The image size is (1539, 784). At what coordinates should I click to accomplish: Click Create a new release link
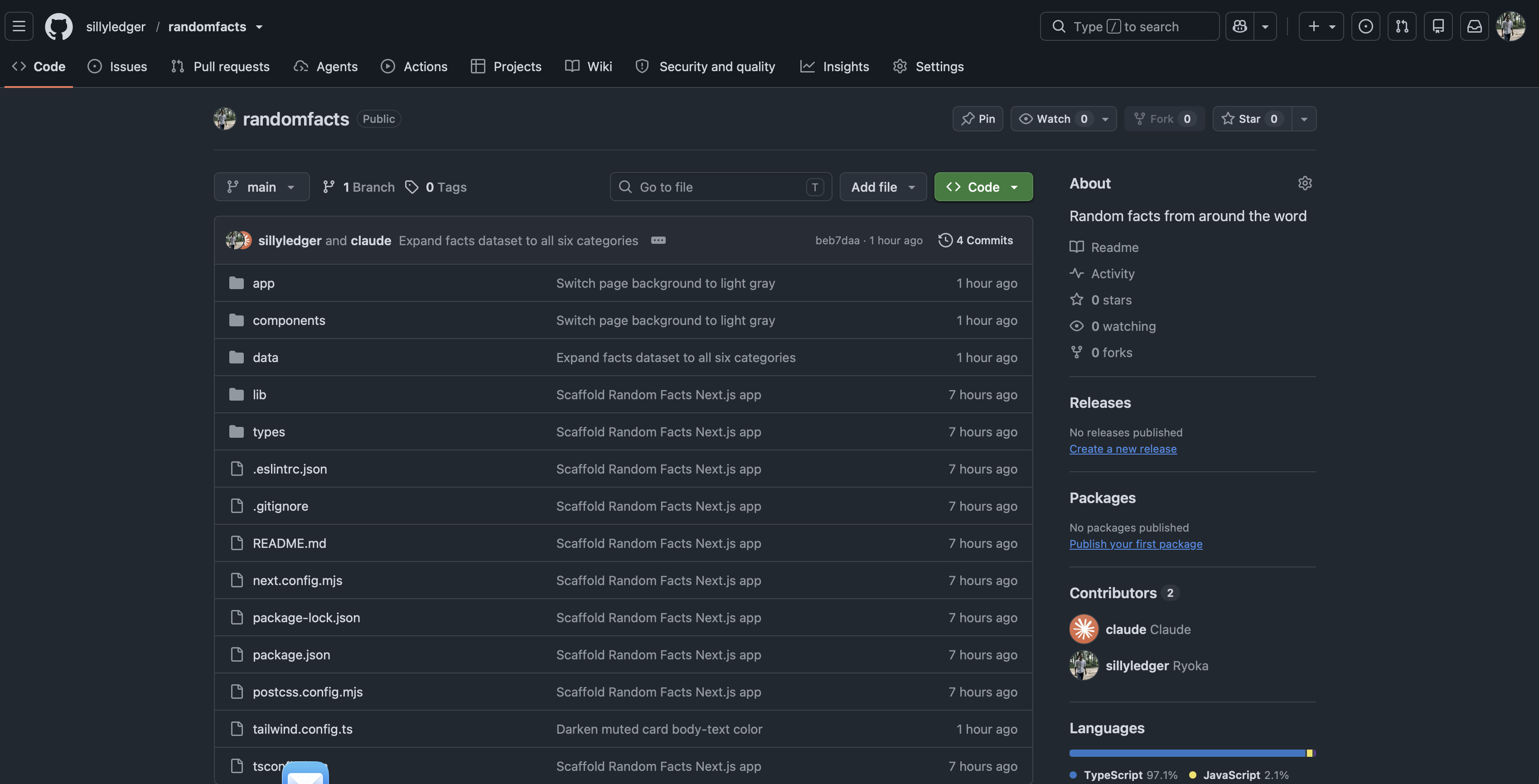1123,449
